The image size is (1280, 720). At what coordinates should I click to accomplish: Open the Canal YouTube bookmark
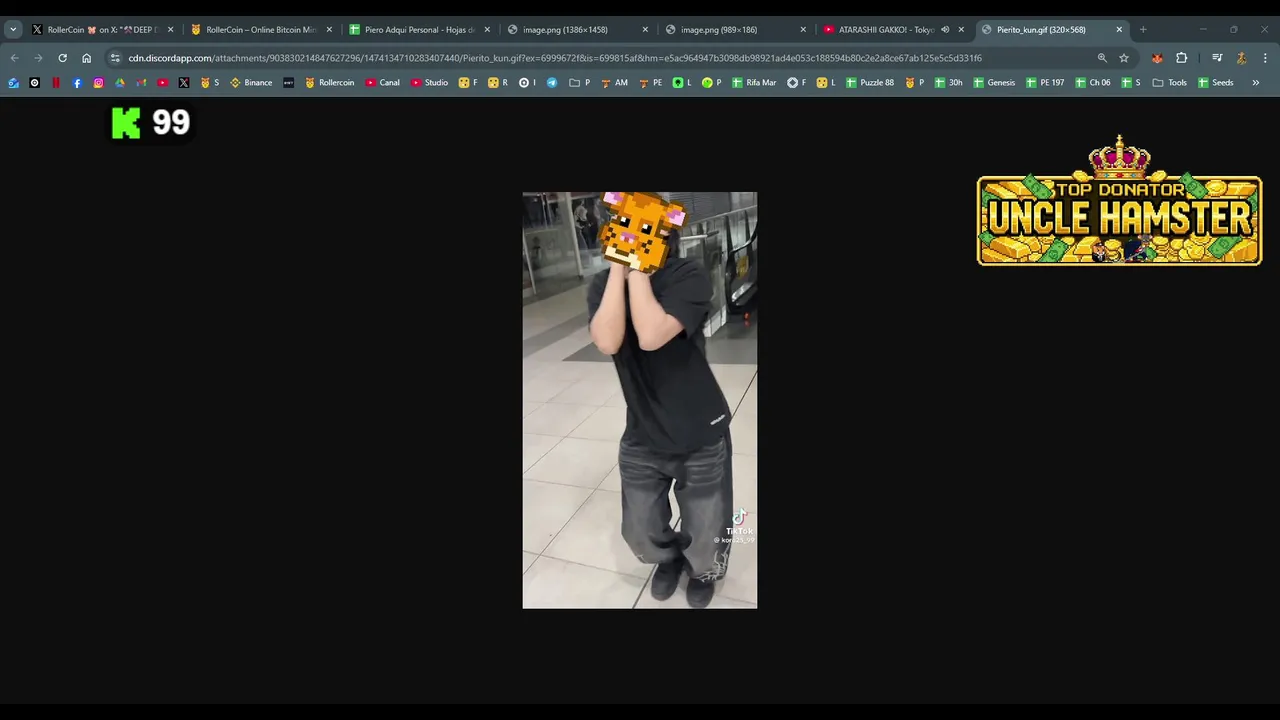[x=382, y=83]
